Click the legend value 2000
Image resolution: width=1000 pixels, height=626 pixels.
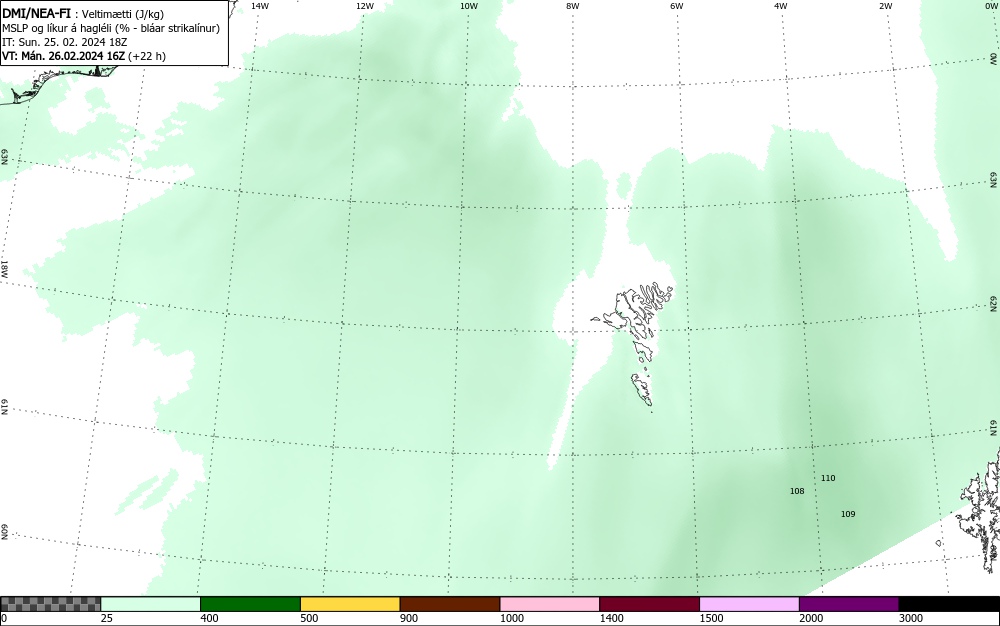click(x=811, y=618)
